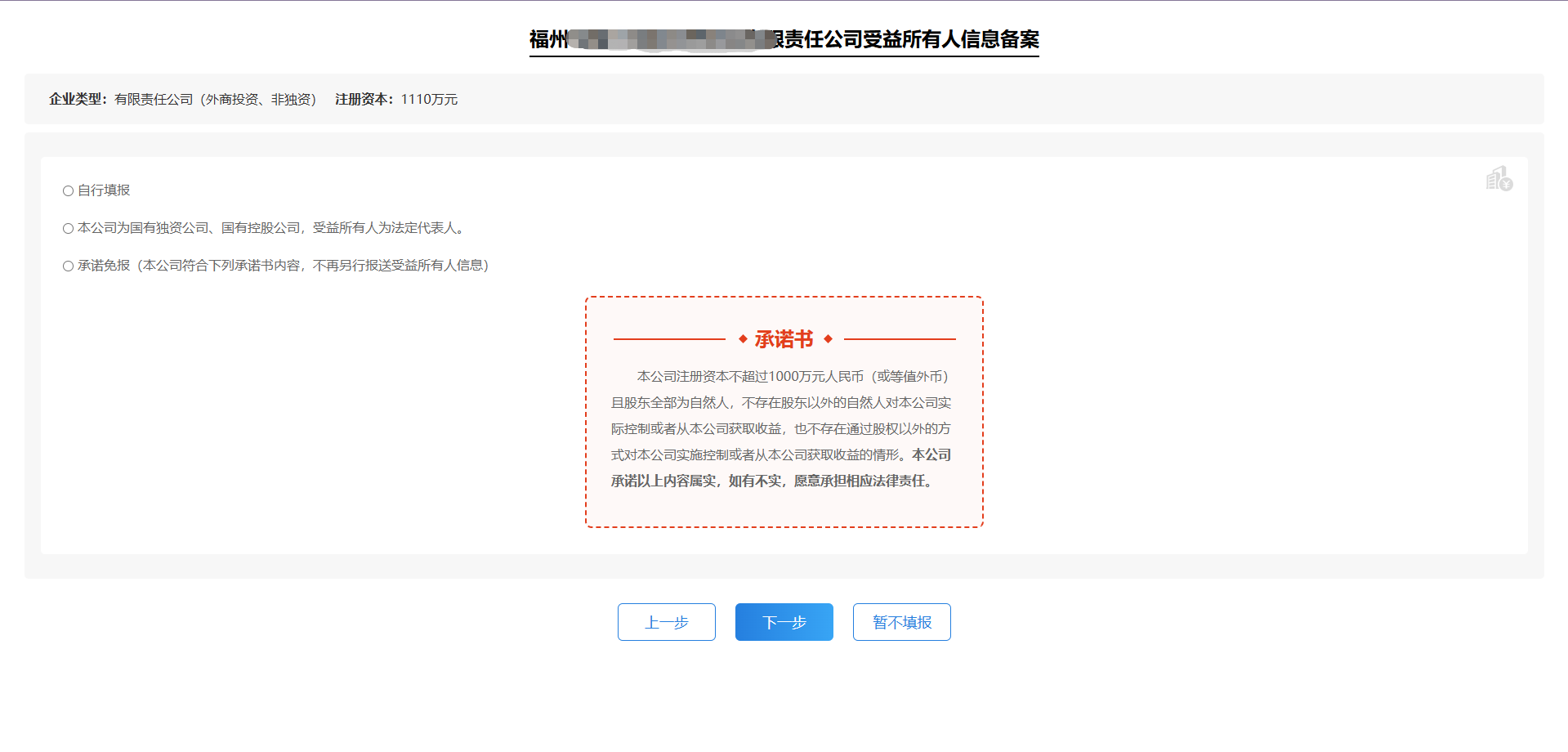This screenshot has height=752, width=1568.
Task: Select the 承诺免报 radio button
Action: [x=69, y=266]
